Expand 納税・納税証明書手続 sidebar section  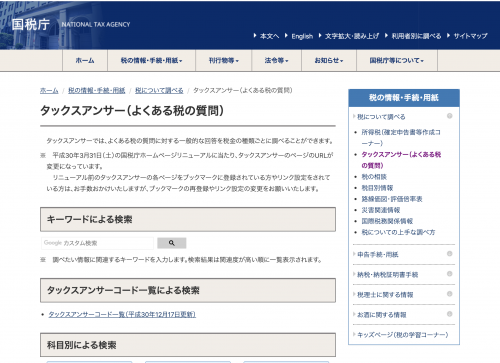coord(387,275)
